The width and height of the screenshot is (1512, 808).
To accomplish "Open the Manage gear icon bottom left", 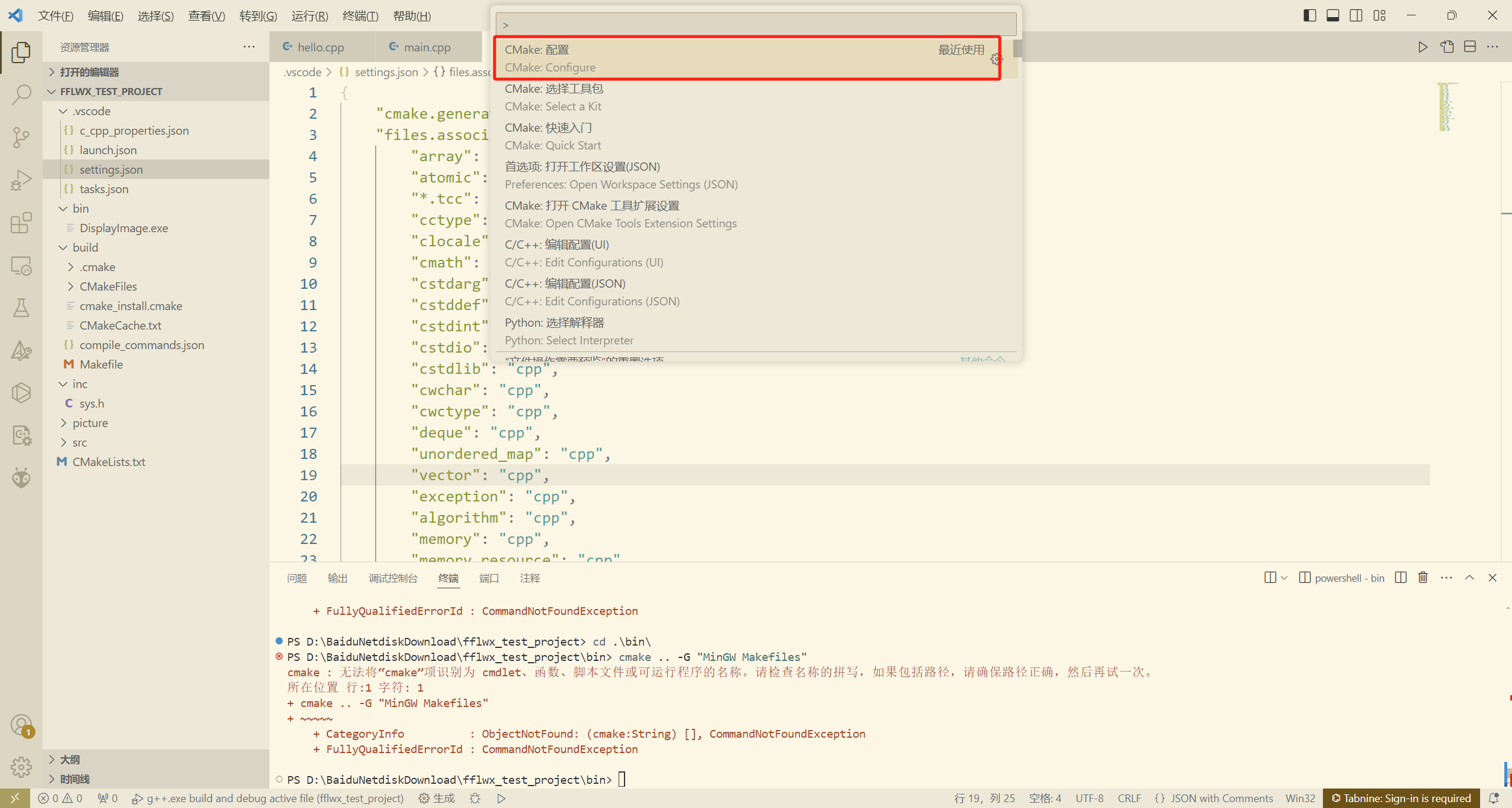I will pyautogui.click(x=21, y=767).
